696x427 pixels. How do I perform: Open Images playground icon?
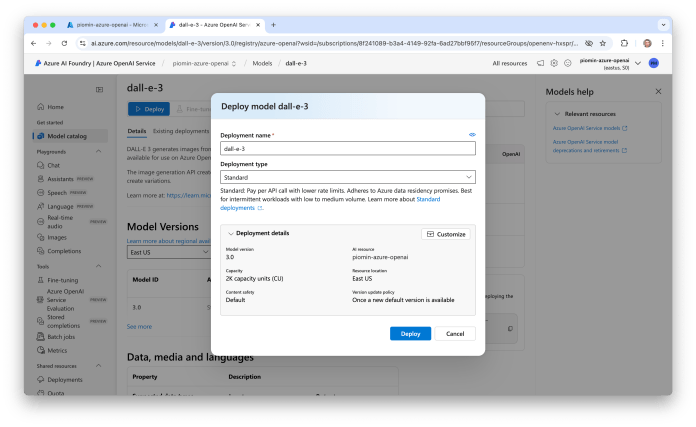pos(40,237)
